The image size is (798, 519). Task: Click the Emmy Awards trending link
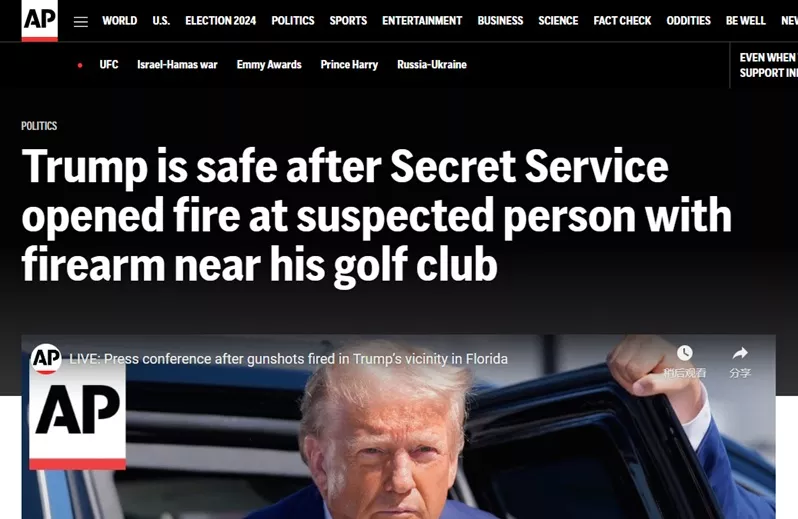[269, 65]
